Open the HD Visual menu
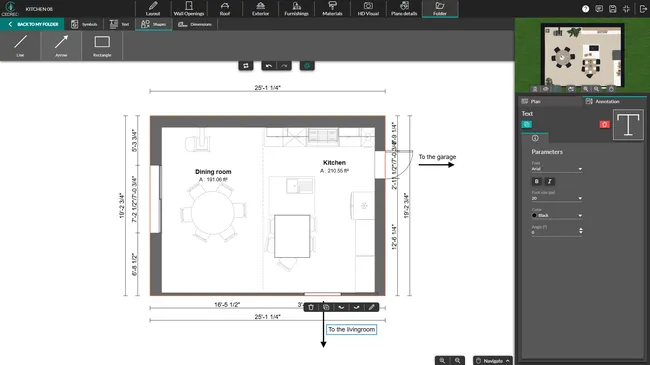This screenshot has height=365, width=650. coord(368,9)
